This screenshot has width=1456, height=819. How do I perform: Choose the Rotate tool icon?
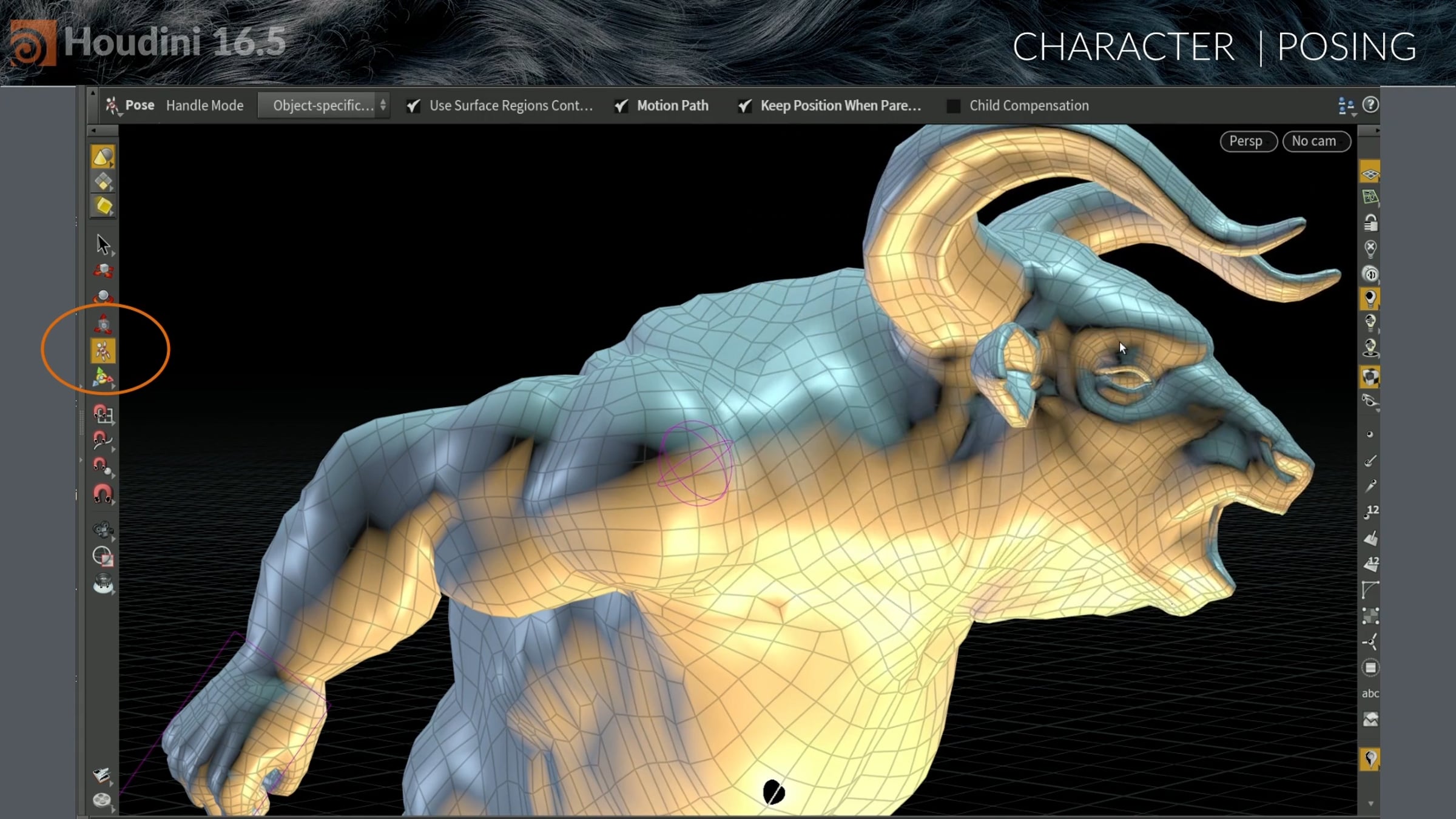pyautogui.click(x=103, y=297)
